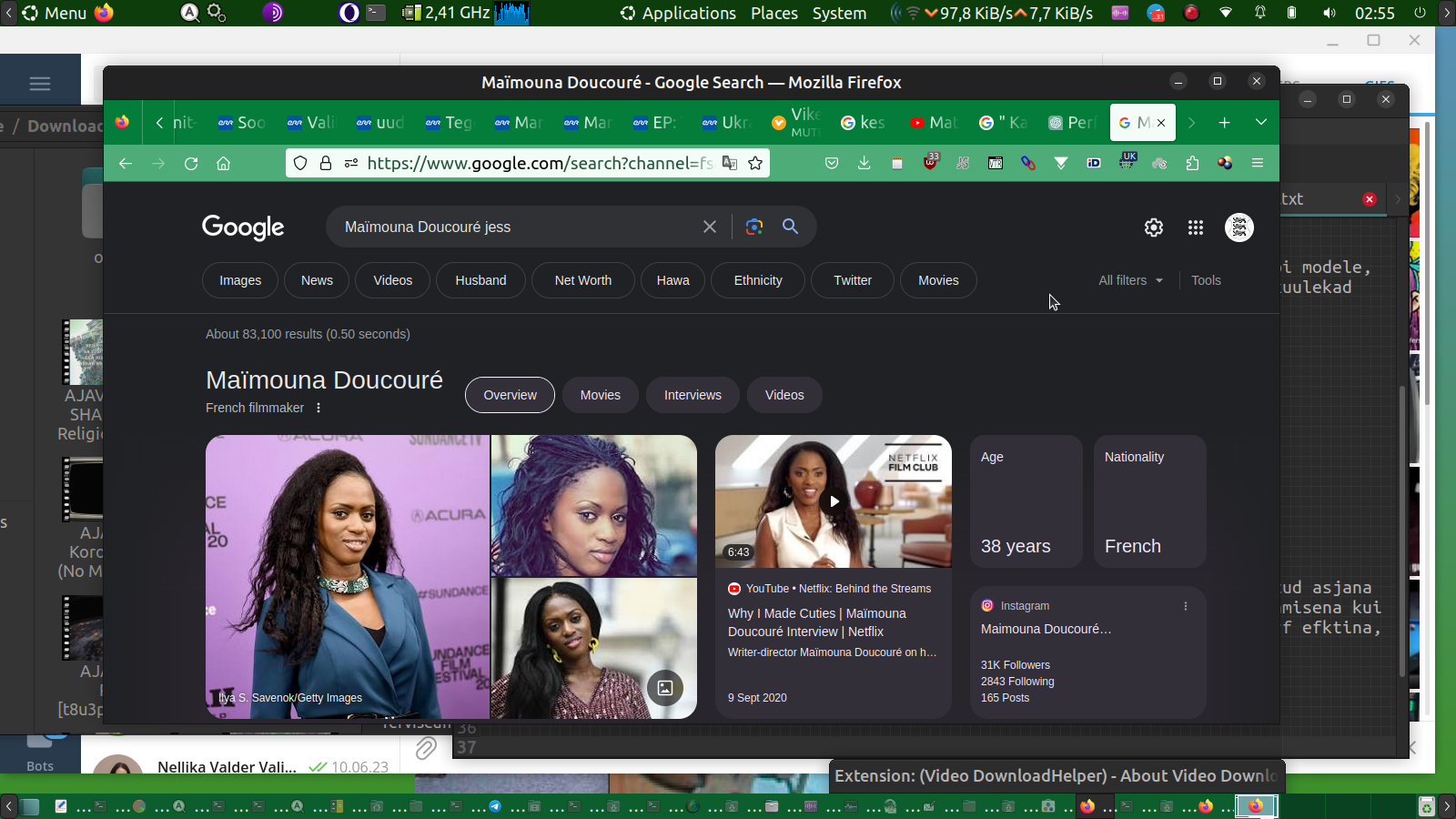Screen dimensions: 1456x819
Task: Reload the current Firefox page
Action: [x=191, y=163]
